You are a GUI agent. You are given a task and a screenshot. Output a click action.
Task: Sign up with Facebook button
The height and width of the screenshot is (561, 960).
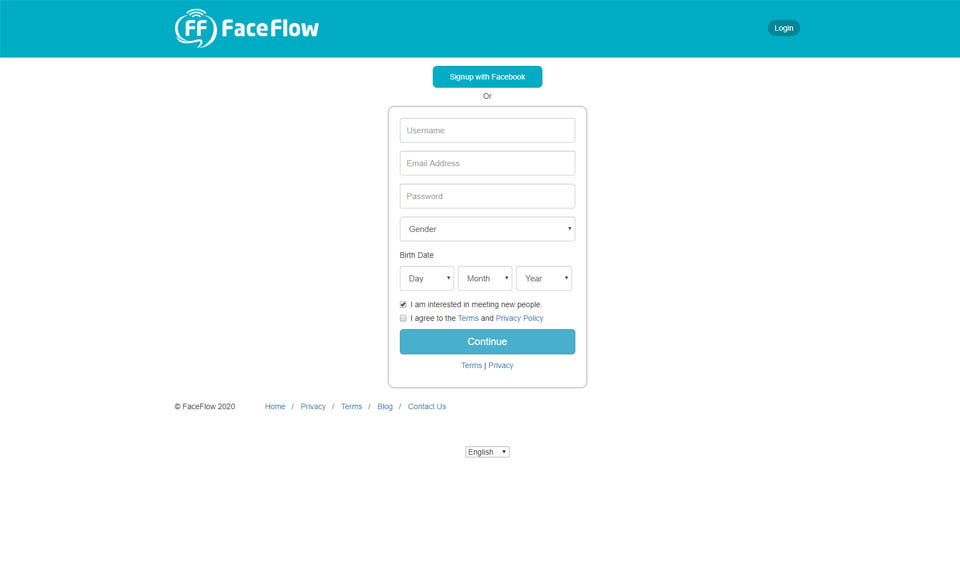487,77
